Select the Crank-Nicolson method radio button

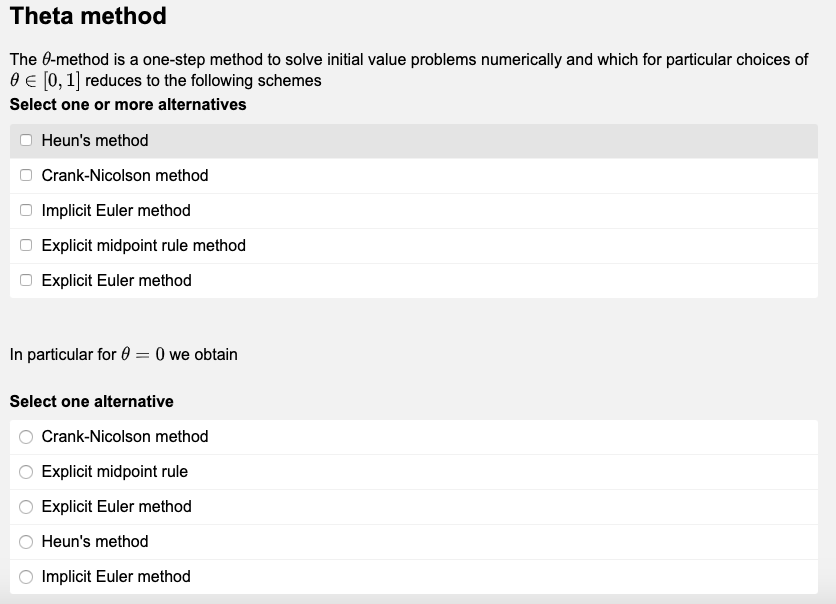(x=26, y=437)
